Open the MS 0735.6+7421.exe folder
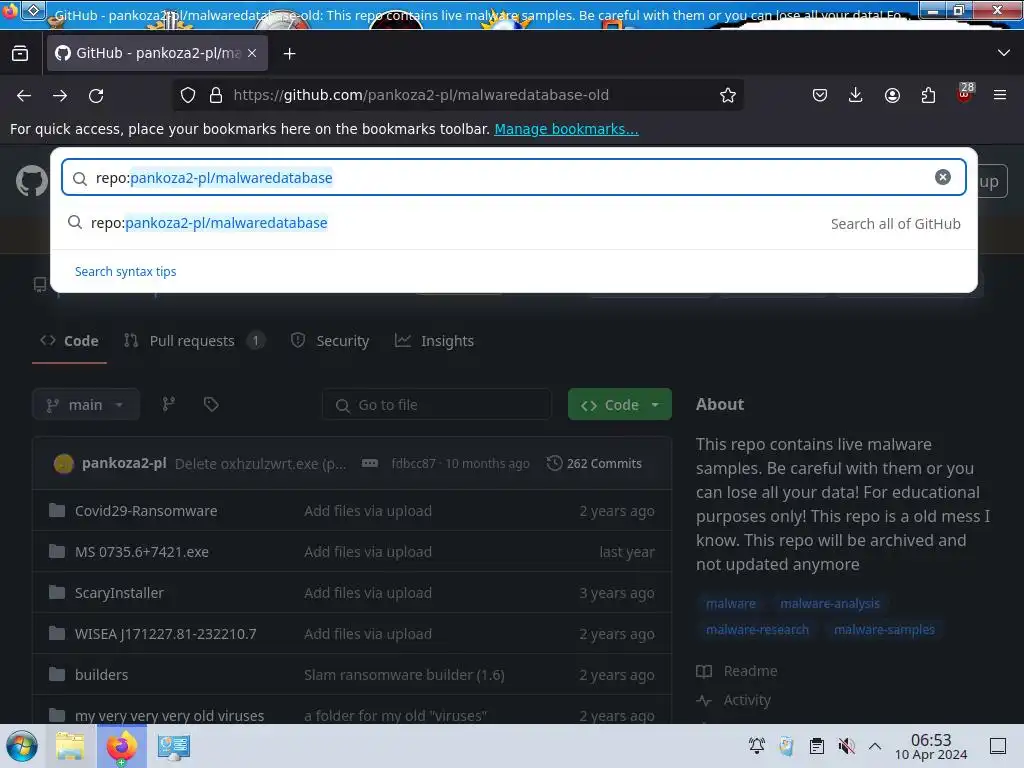 142,552
